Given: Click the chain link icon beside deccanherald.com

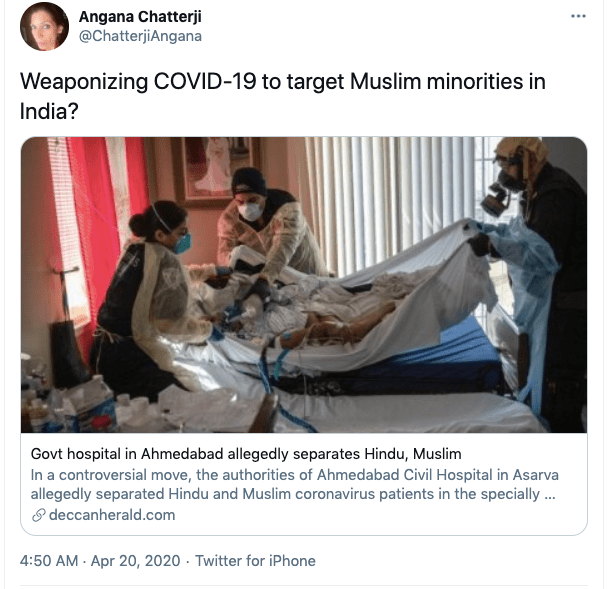Looking at the screenshot, I should pyautogui.click(x=38, y=515).
